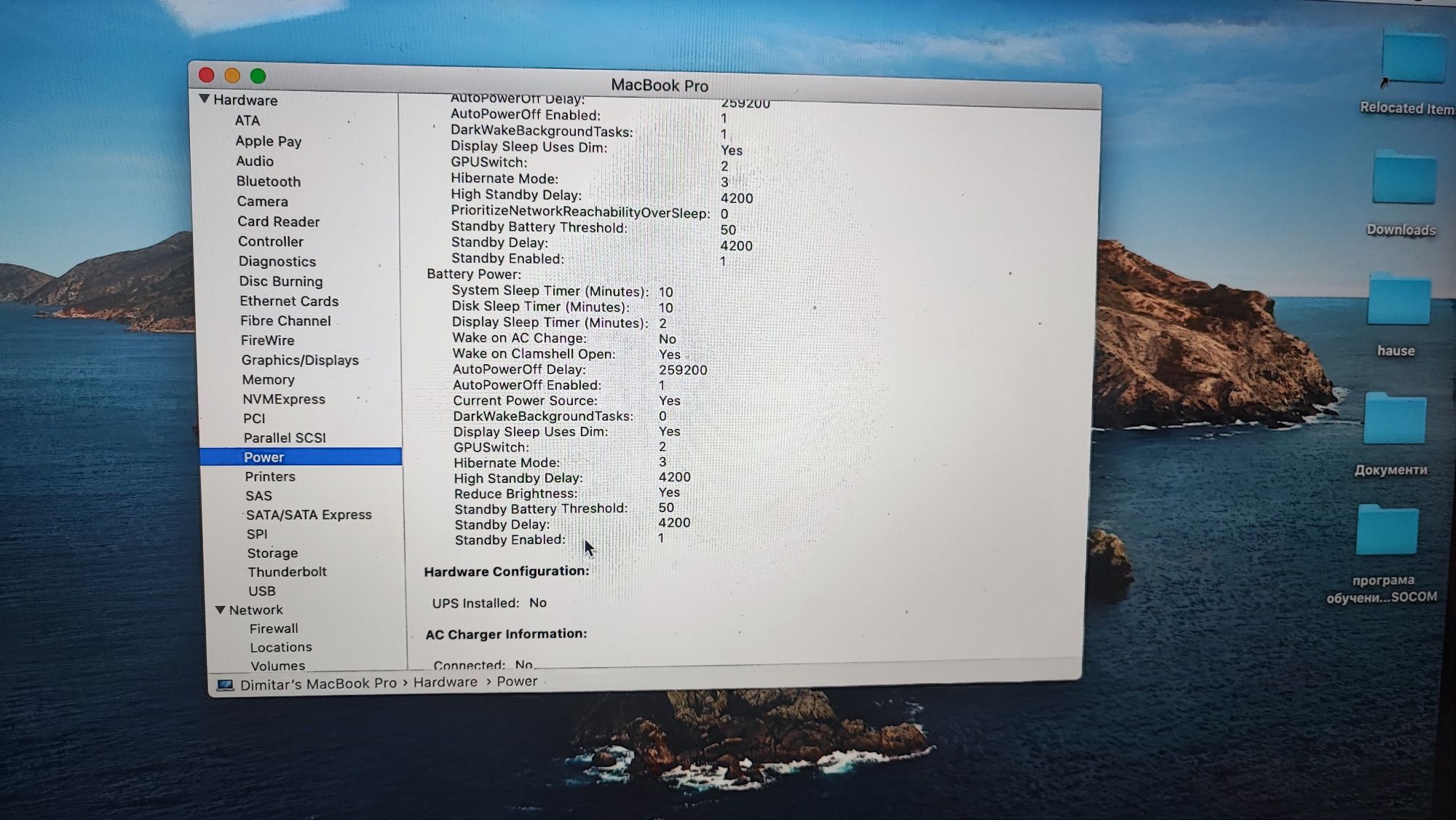Viewport: 1456px width, 820px height.
Task: Select Memory in the sidebar
Action: 268,379
